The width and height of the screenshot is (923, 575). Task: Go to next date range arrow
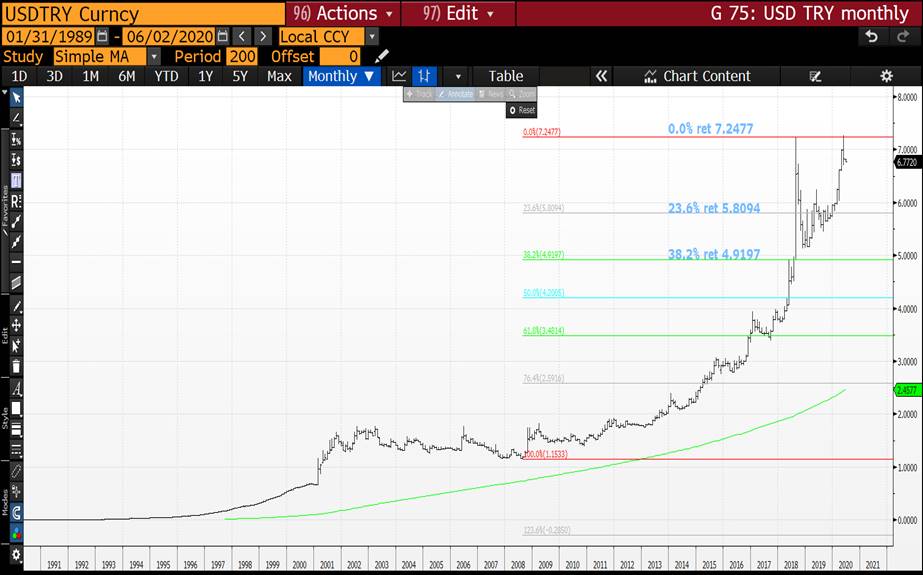(x=263, y=36)
